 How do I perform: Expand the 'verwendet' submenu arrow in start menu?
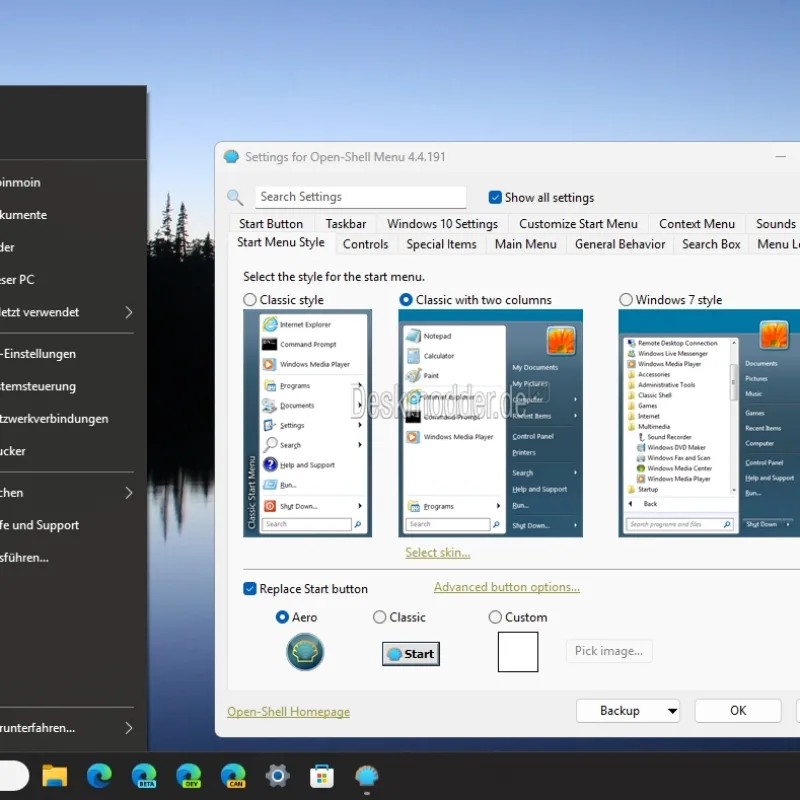point(129,312)
